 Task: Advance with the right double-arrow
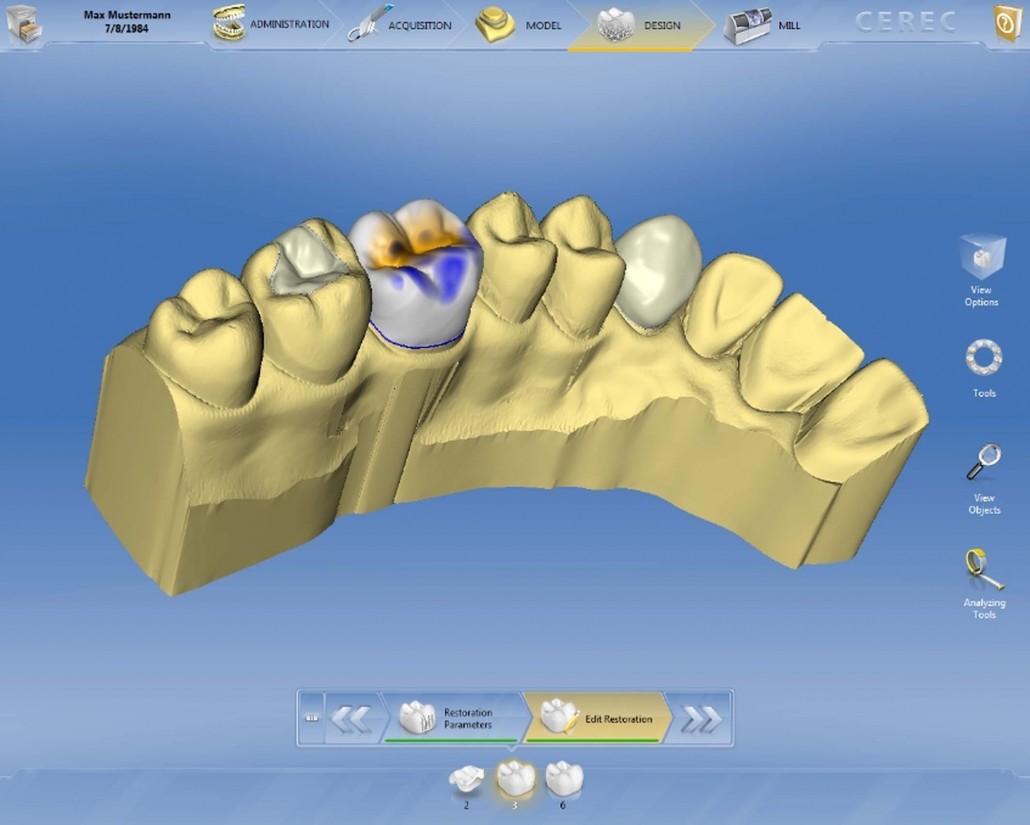(x=700, y=718)
